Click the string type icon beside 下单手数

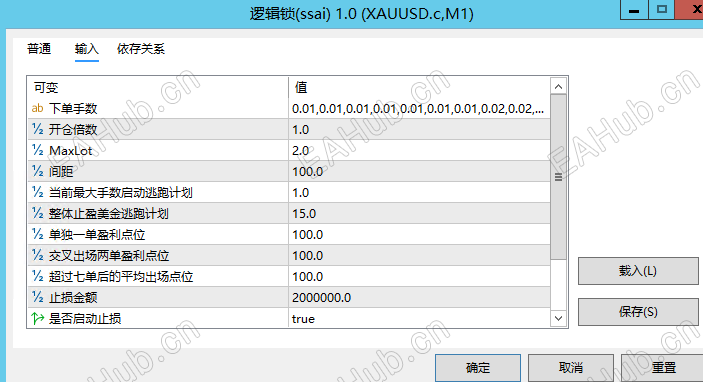[38, 109]
